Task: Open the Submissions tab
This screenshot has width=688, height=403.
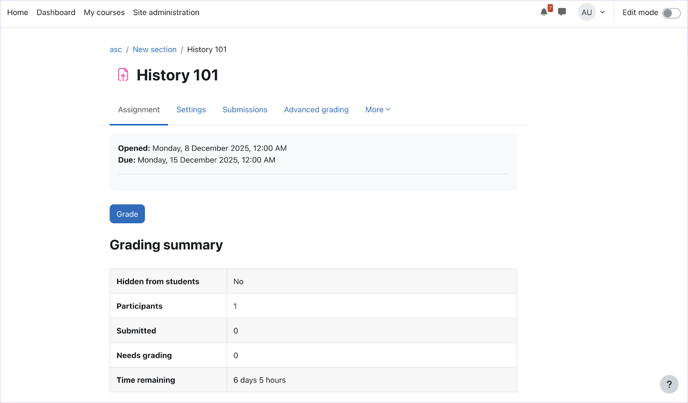Action: point(245,110)
